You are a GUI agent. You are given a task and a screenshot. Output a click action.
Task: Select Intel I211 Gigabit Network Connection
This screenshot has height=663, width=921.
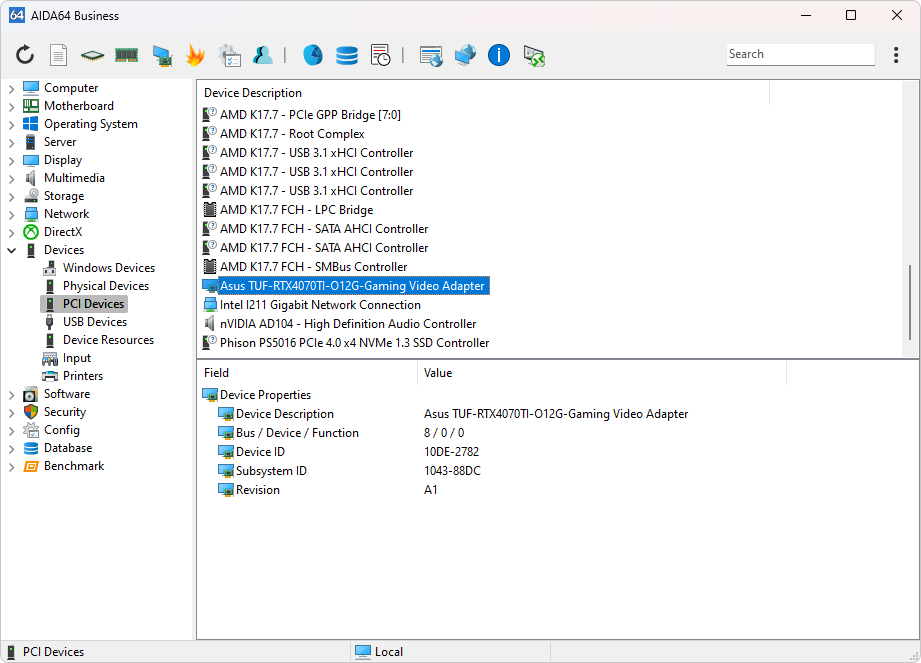point(320,305)
